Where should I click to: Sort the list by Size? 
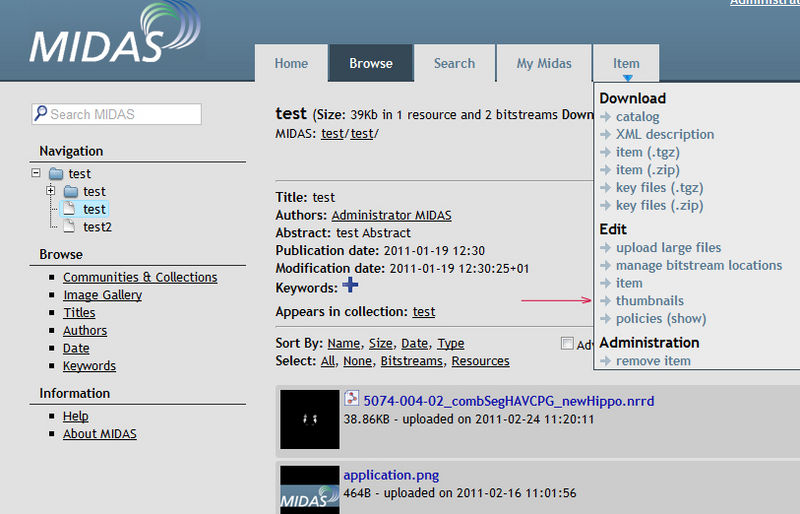[x=380, y=343]
